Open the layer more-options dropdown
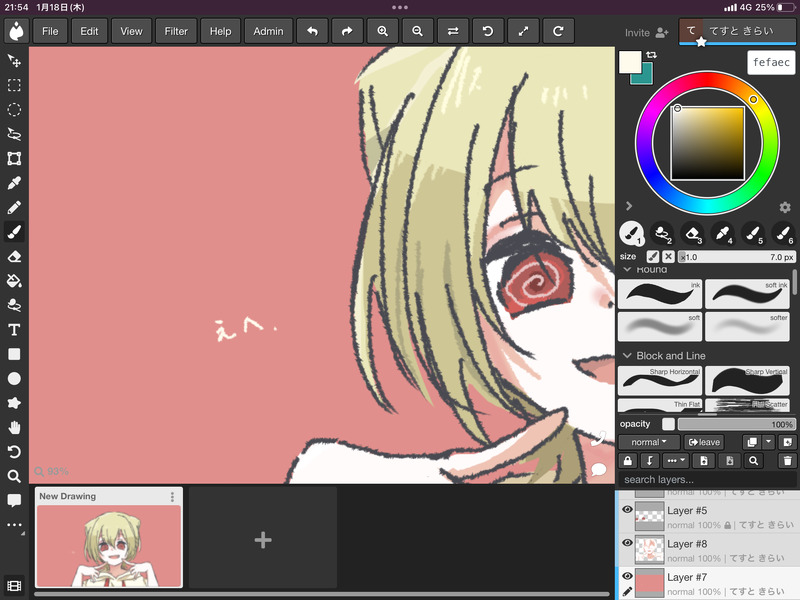Screen dimensions: 800x600 point(676,461)
